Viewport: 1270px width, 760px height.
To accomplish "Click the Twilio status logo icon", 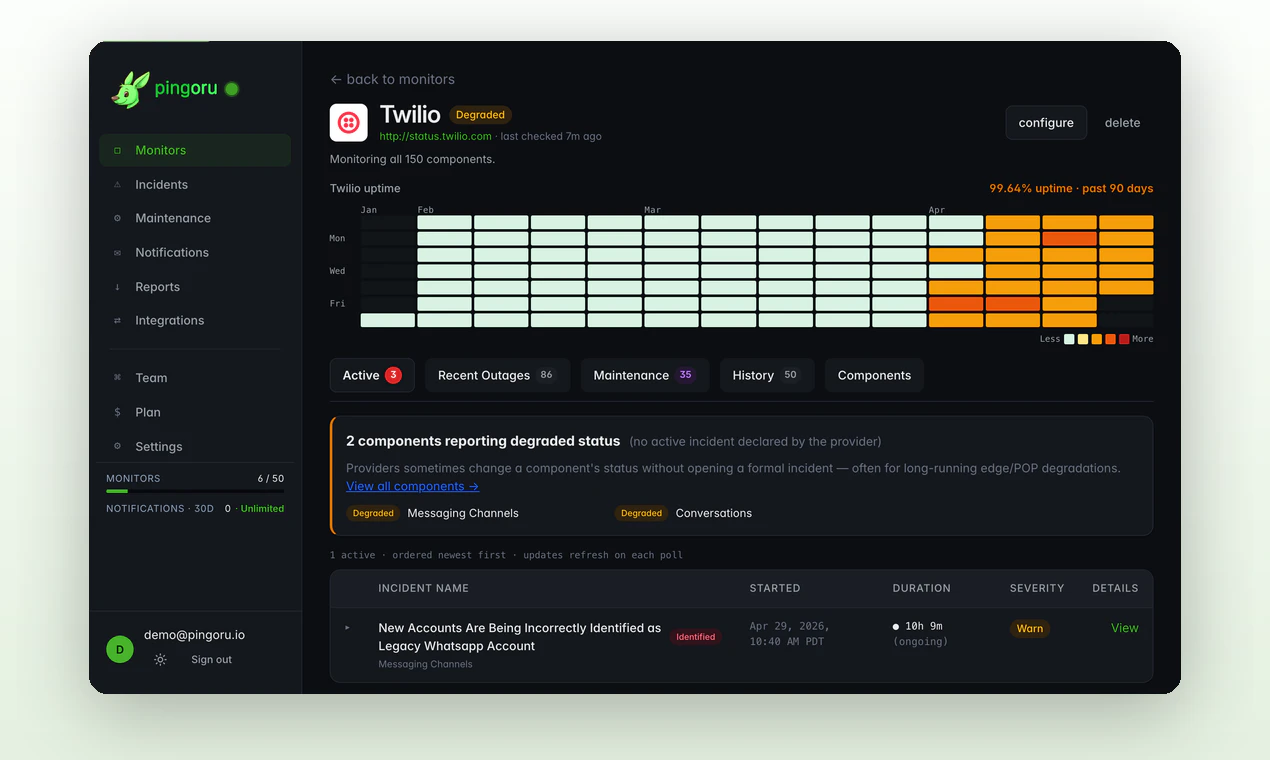I will (x=348, y=122).
